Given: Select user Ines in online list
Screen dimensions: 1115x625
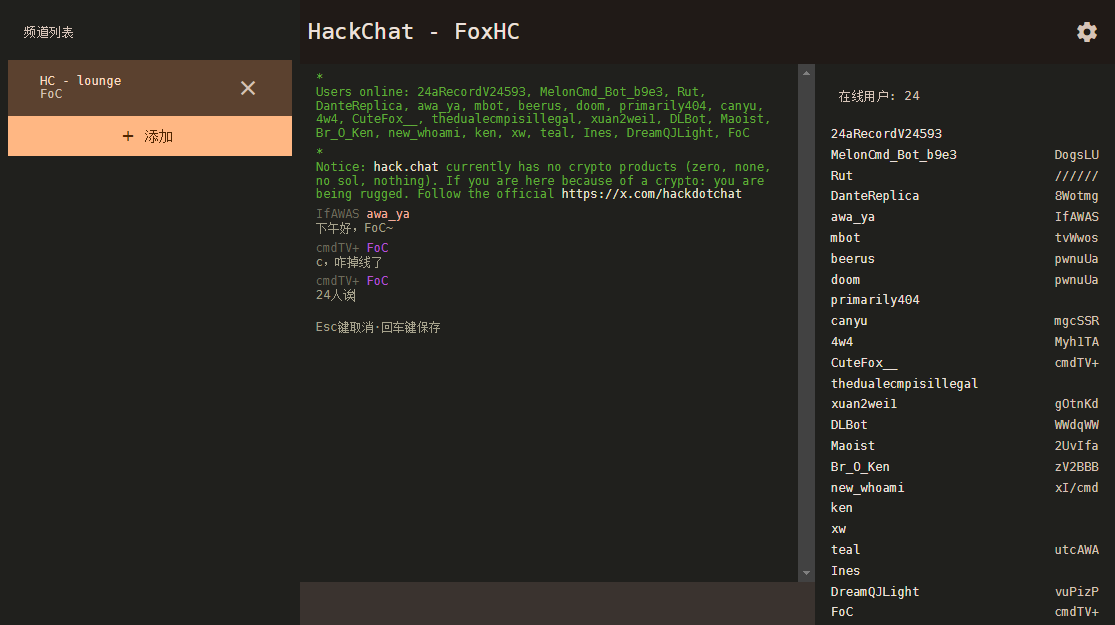Looking at the screenshot, I should (x=845, y=571).
